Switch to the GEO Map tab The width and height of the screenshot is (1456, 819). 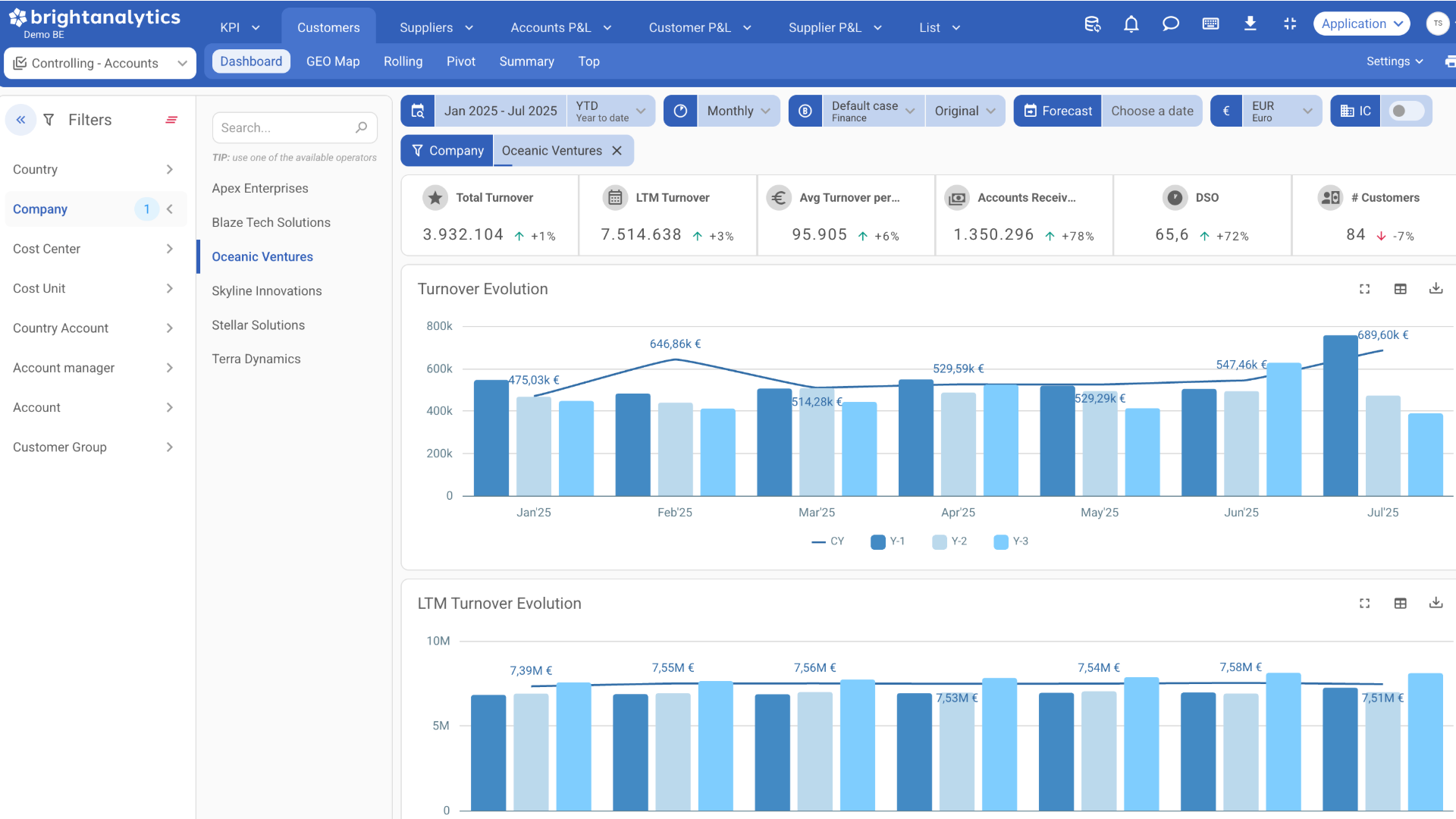tap(333, 61)
